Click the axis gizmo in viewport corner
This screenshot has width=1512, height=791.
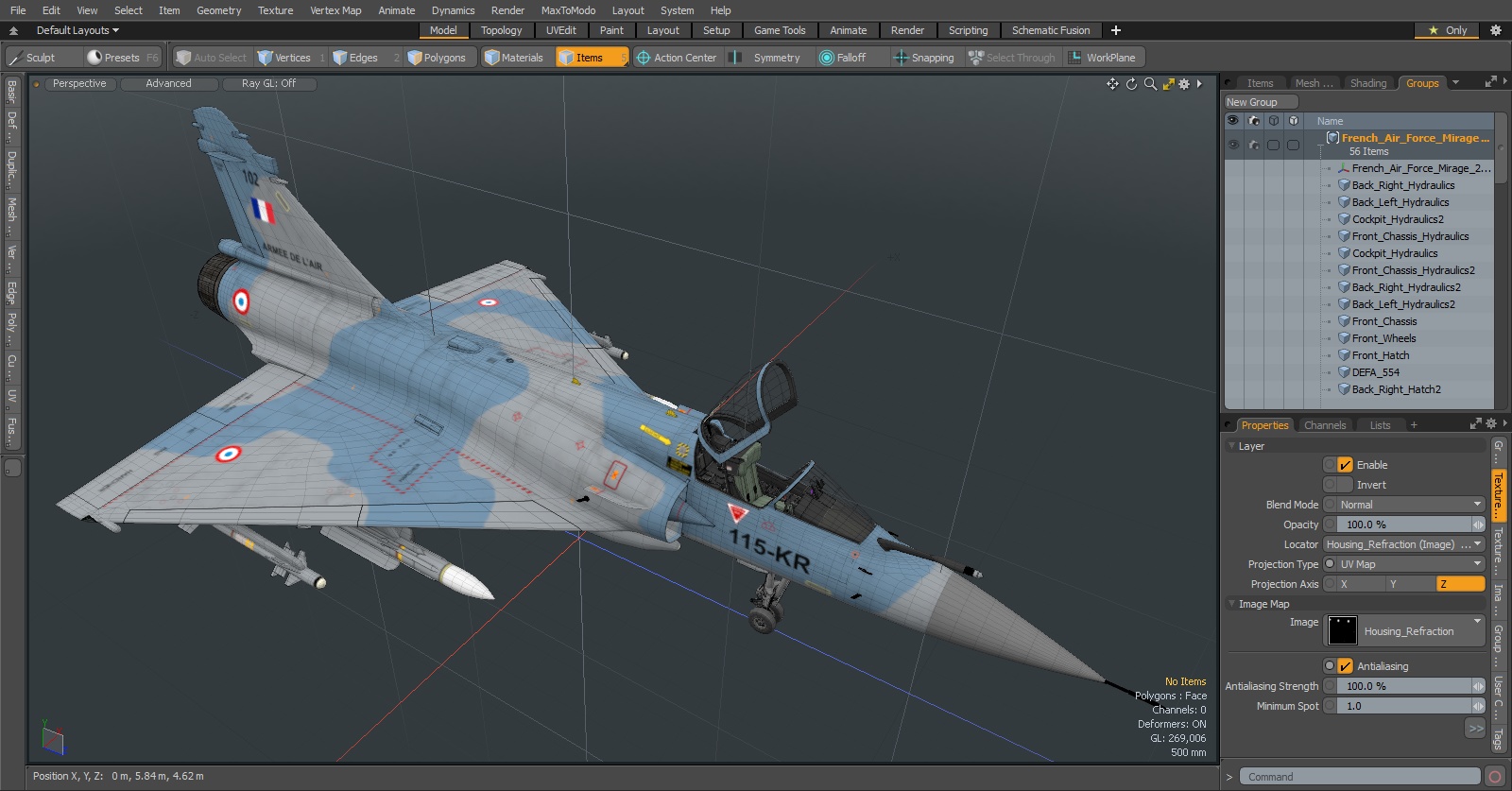tap(52, 738)
